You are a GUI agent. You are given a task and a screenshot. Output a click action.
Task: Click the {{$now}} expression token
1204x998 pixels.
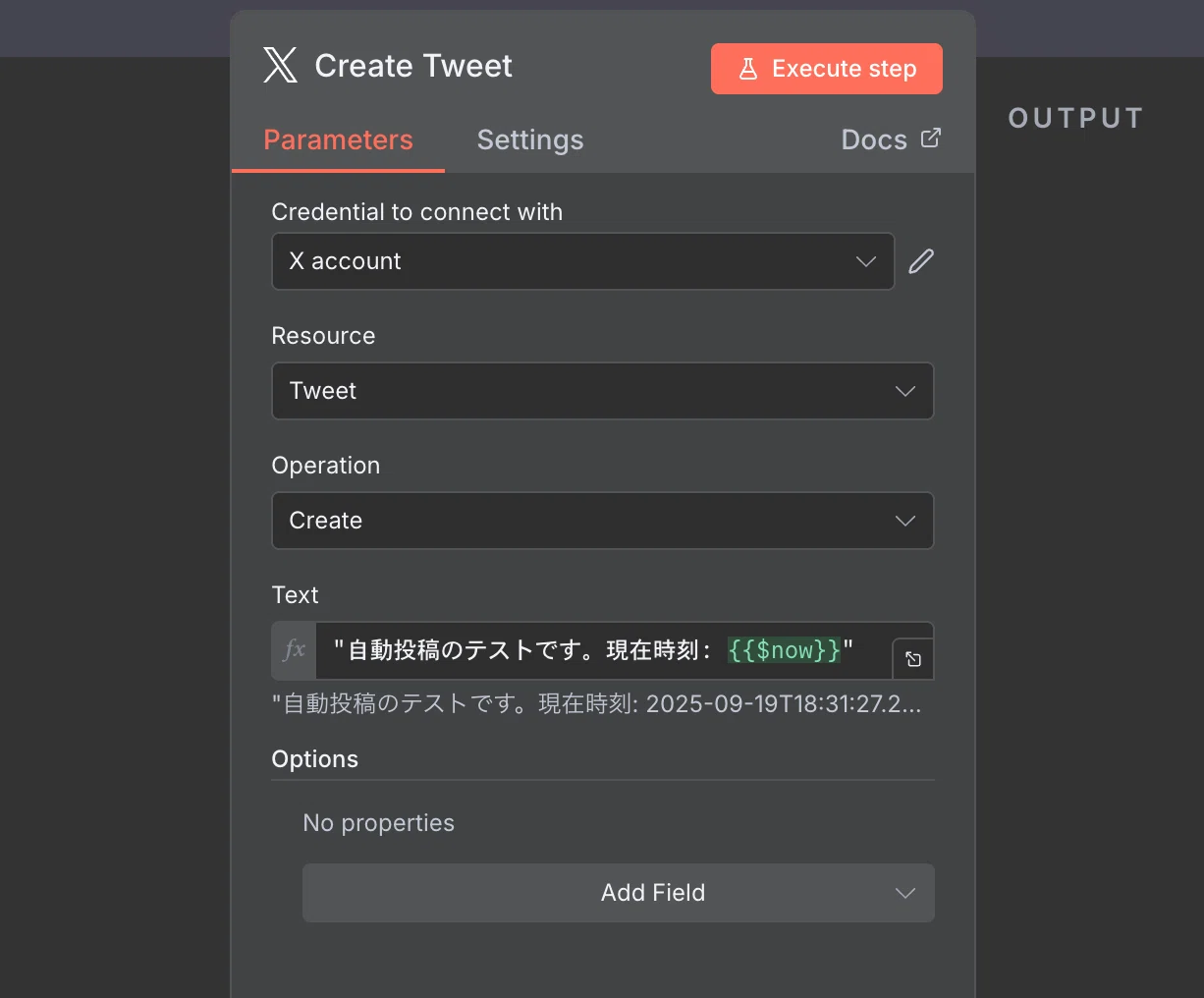784,650
